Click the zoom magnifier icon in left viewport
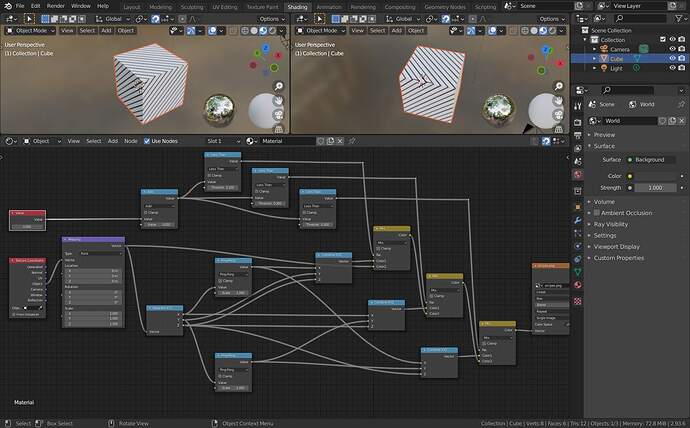The height and width of the screenshot is (428, 690). point(279,86)
